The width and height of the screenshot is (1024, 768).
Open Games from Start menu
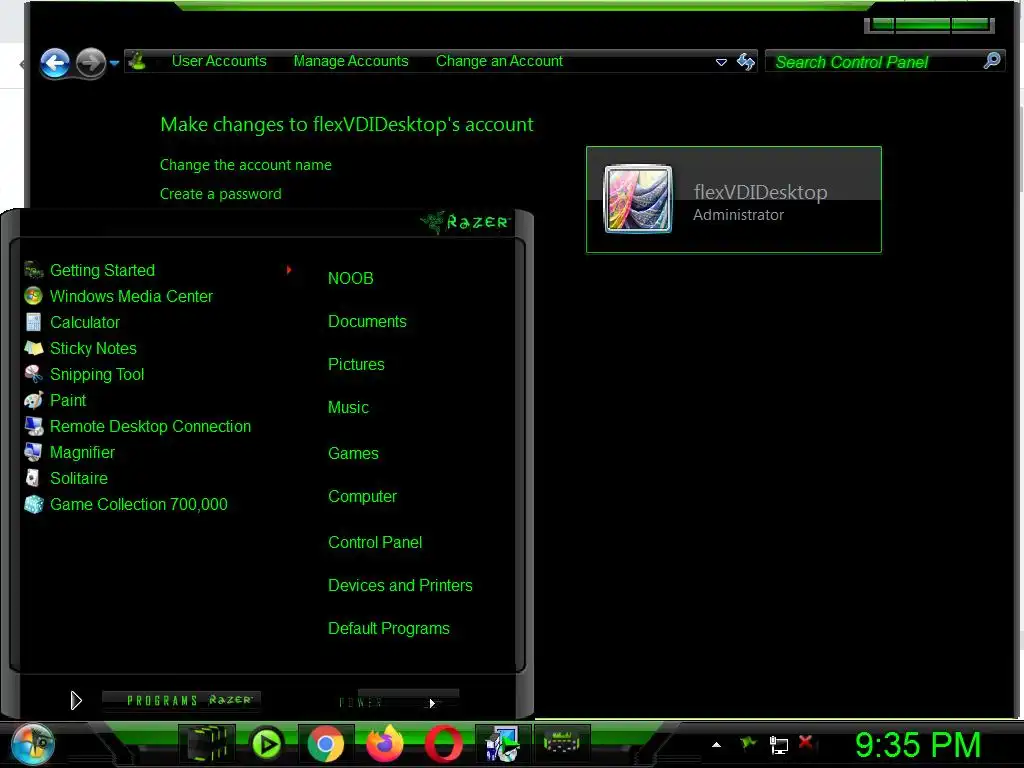(353, 453)
